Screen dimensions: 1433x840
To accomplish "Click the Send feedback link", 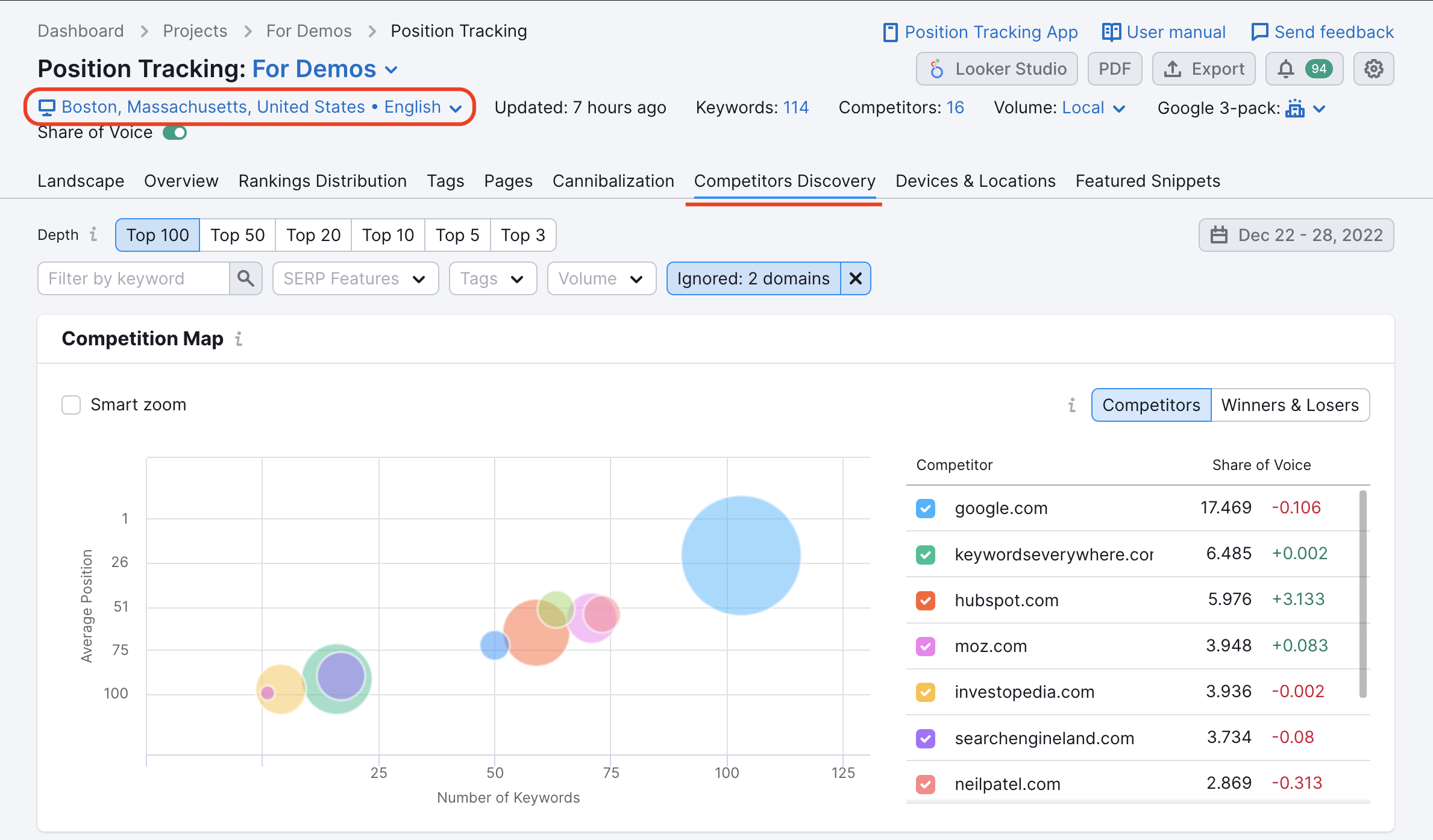I will point(1322,32).
